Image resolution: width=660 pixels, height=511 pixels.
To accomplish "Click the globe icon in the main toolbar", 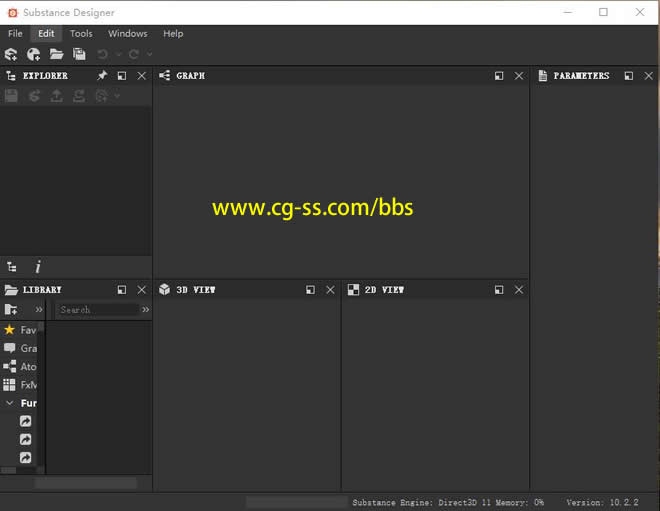I will (x=34, y=54).
